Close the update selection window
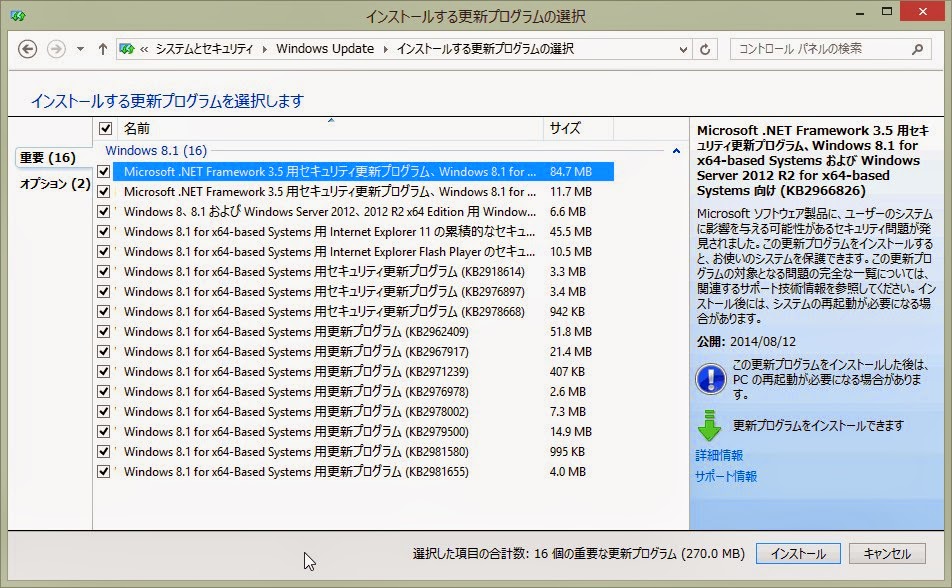This screenshot has width=952, height=588. click(923, 12)
